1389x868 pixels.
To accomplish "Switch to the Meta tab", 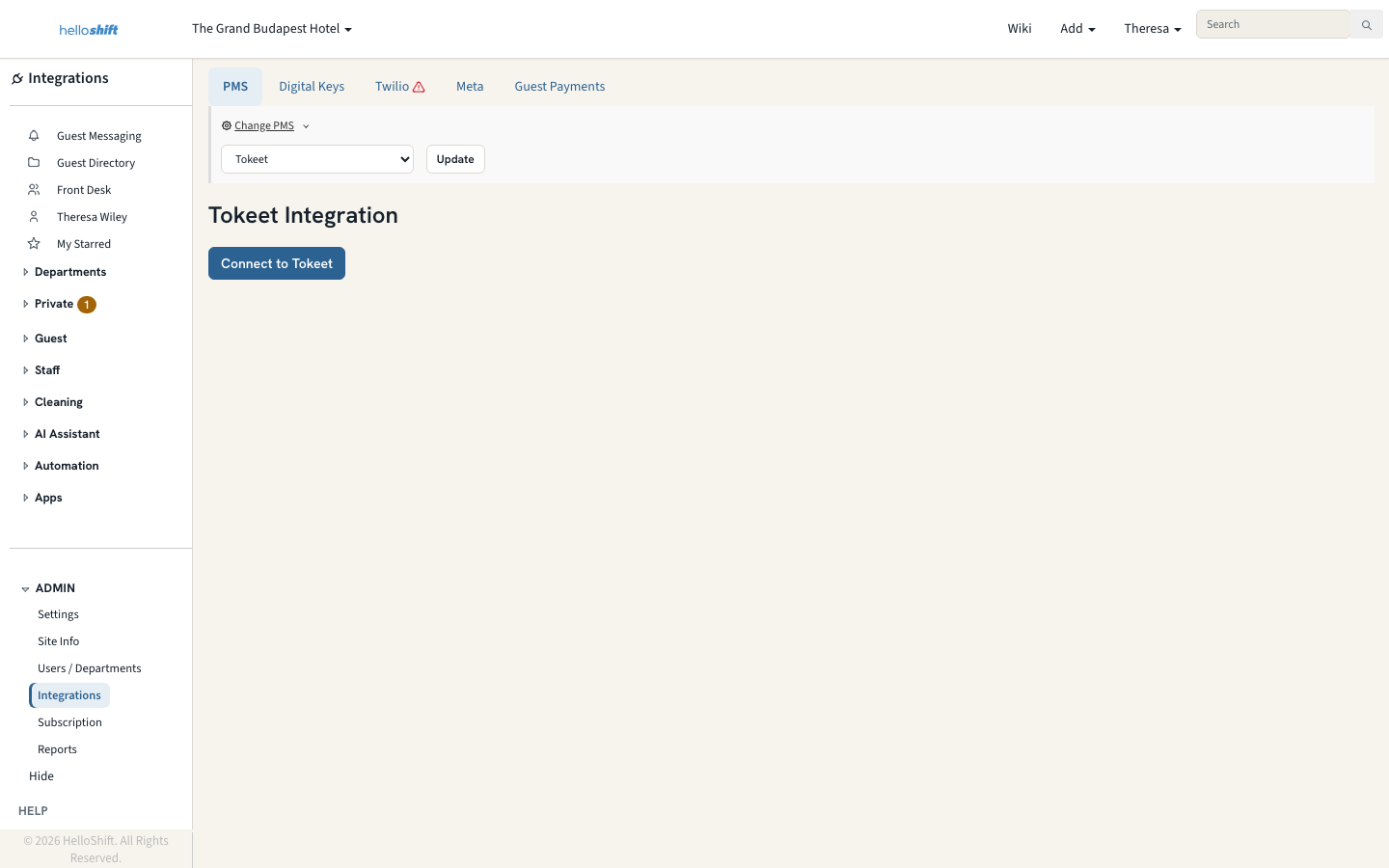I will 470,87.
